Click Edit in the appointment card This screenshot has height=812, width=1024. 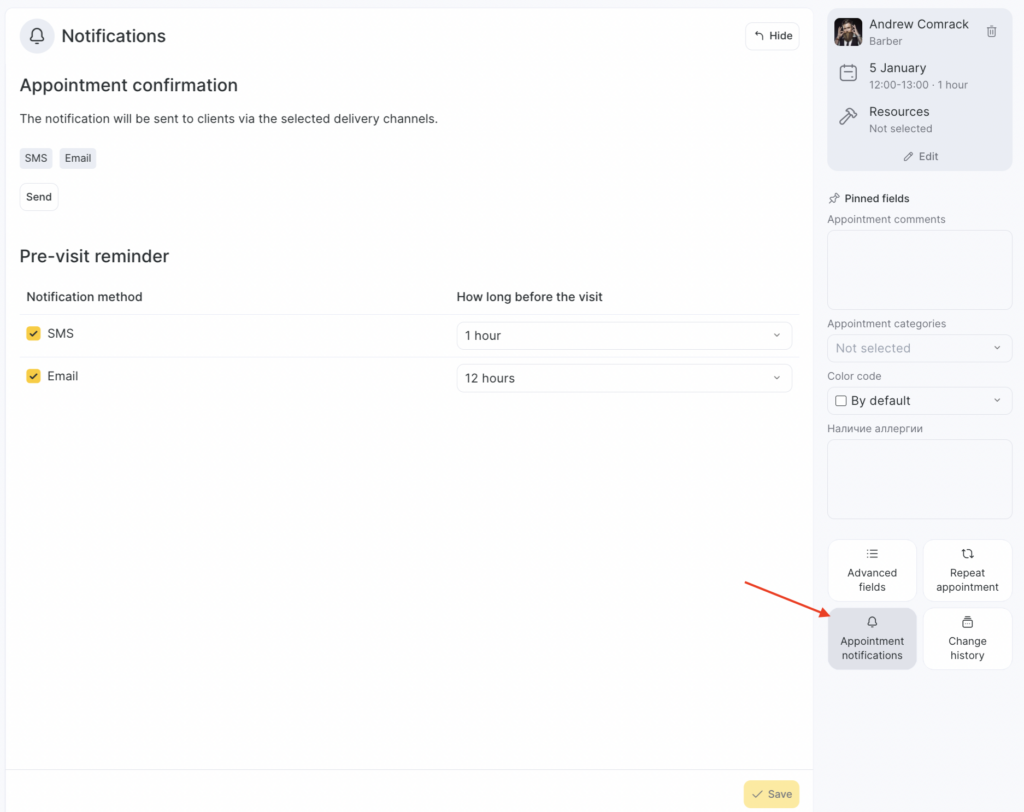click(x=920, y=157)
